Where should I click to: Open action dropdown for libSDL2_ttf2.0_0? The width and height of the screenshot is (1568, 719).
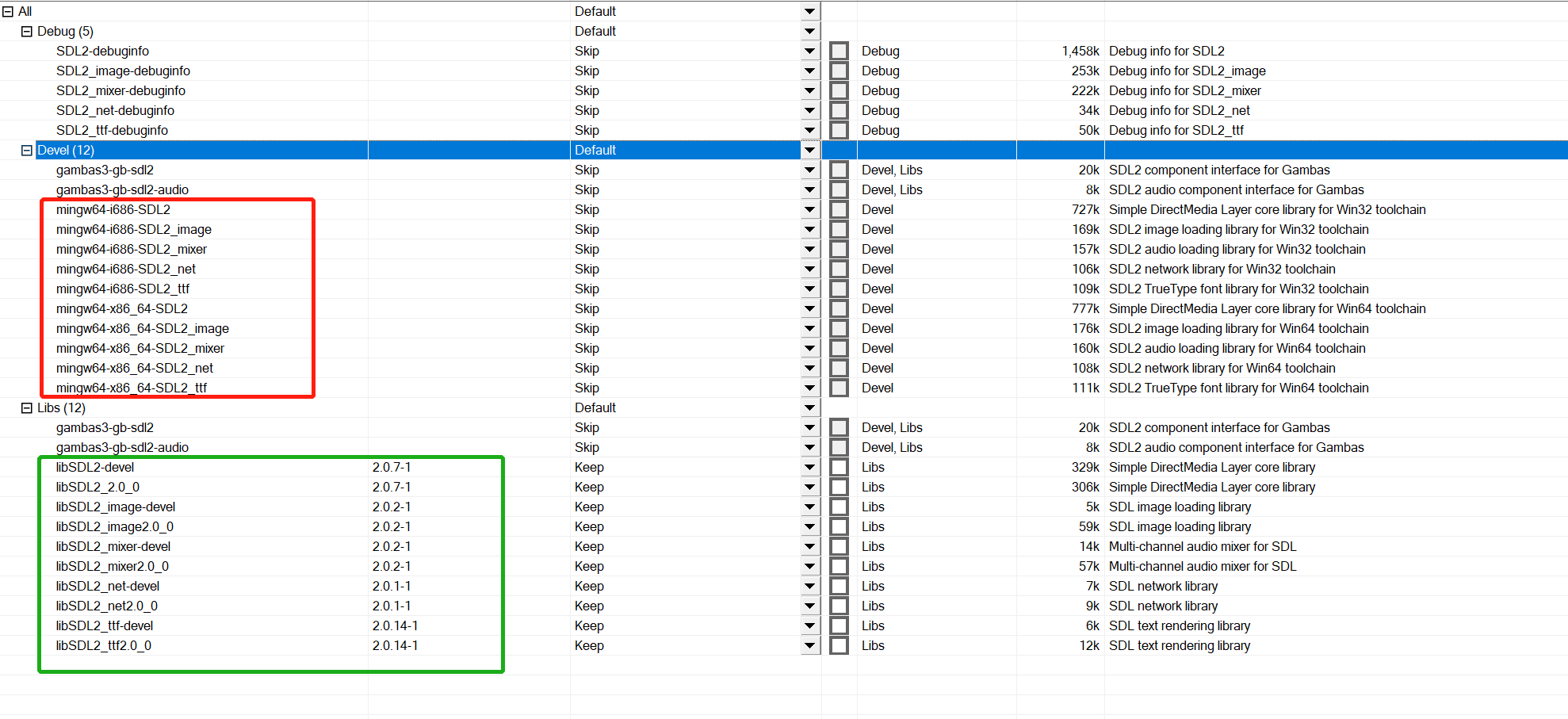(x=809, y=646)
